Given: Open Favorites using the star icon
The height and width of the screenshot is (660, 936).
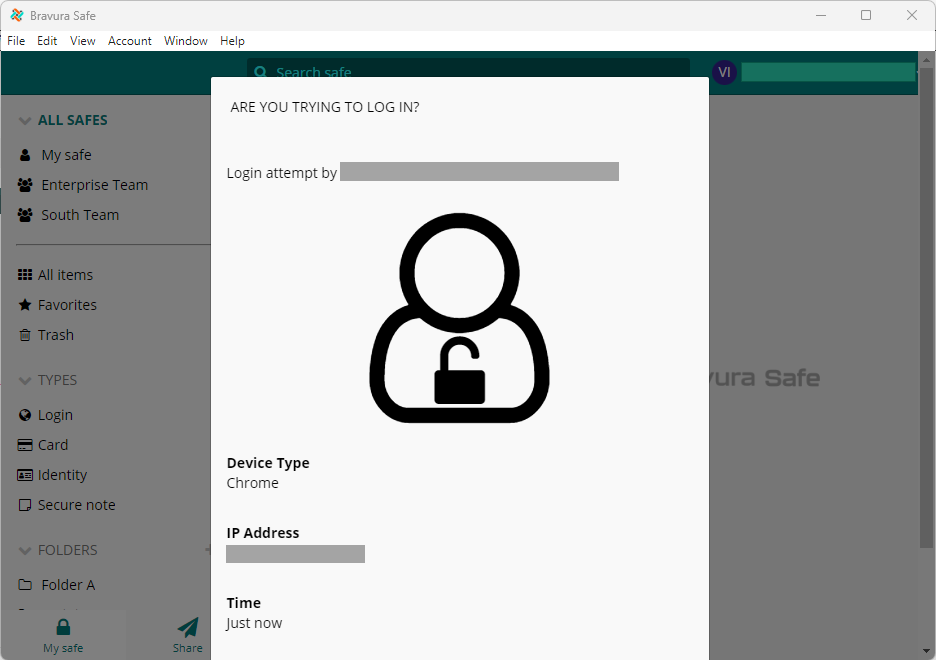Looking at the screenshot, I should (24, 304).
